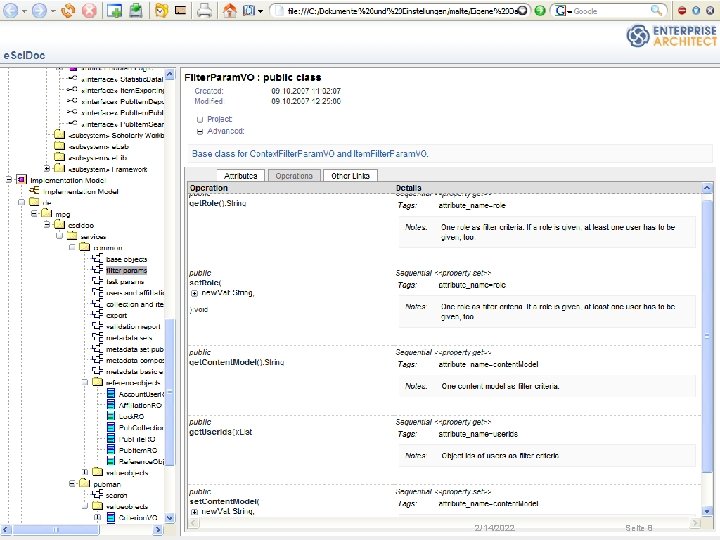Open the PubCollection class entry
Image resolution: width=720 pixels, height=540 pixels.
(x=141, y=427)
